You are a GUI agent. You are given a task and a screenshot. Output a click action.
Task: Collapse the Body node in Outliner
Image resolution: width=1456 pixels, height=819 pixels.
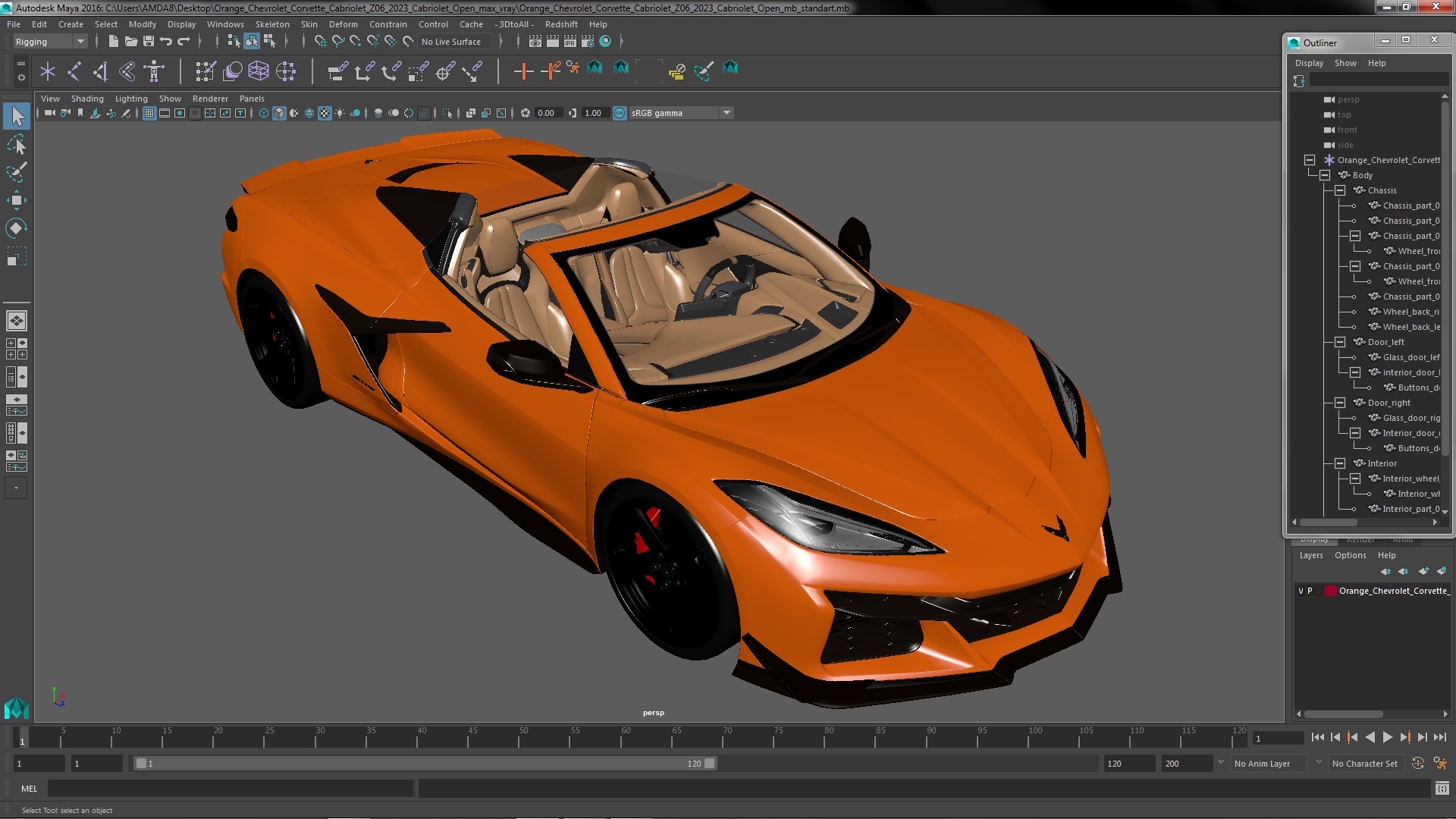point(1325,175)
